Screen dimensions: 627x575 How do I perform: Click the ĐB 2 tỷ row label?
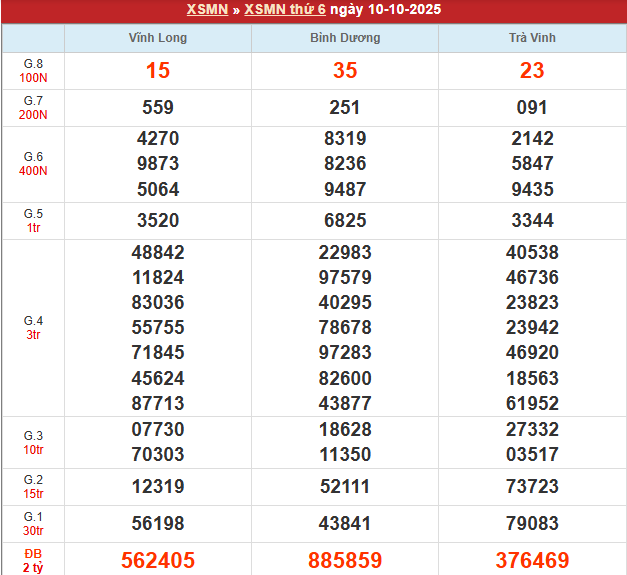(x=33, y=561)
